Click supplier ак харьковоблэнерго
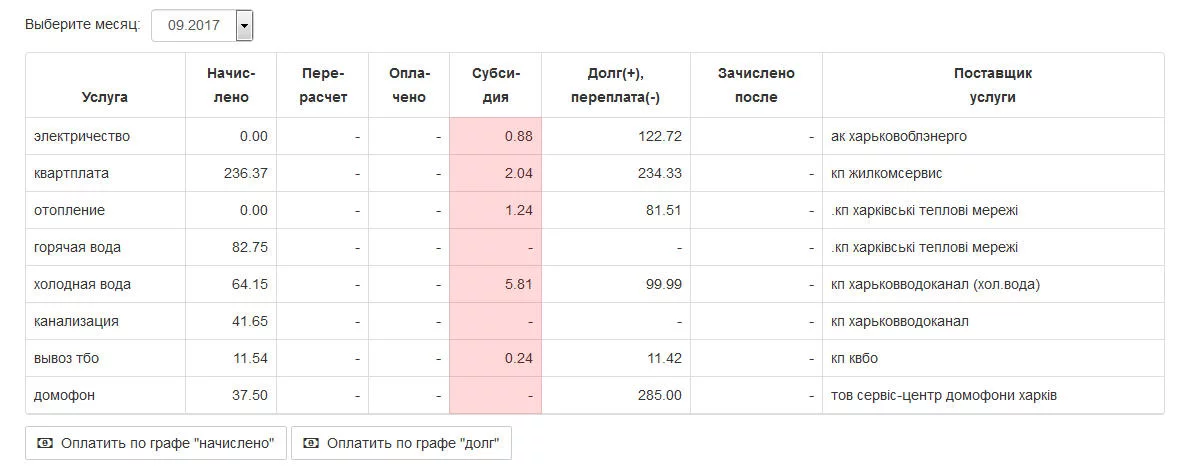Image resolution: width=1191 pixels, height=468 pixels. (x=899, y=137)
